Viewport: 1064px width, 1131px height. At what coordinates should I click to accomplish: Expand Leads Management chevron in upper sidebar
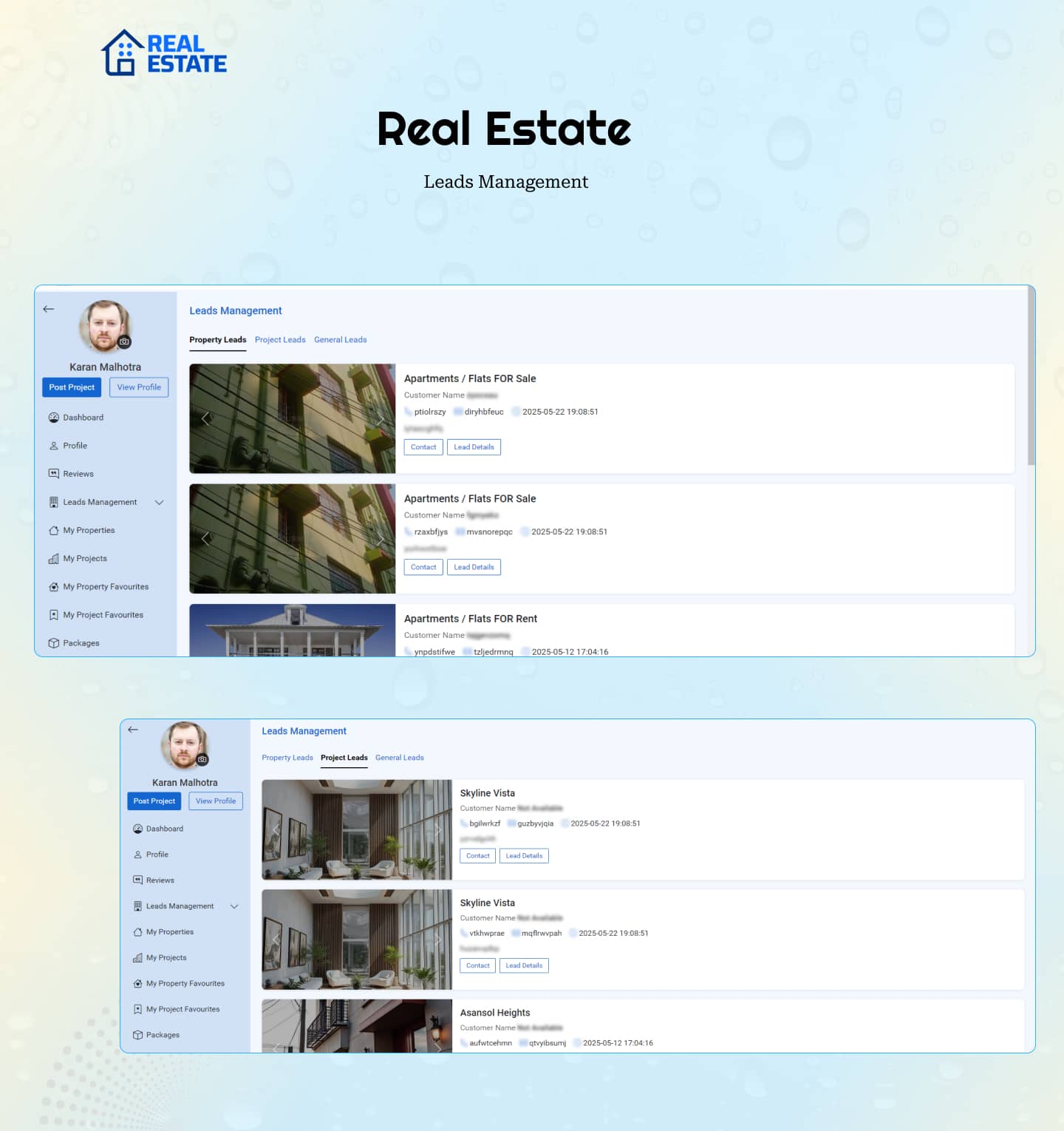pos(159,502)
